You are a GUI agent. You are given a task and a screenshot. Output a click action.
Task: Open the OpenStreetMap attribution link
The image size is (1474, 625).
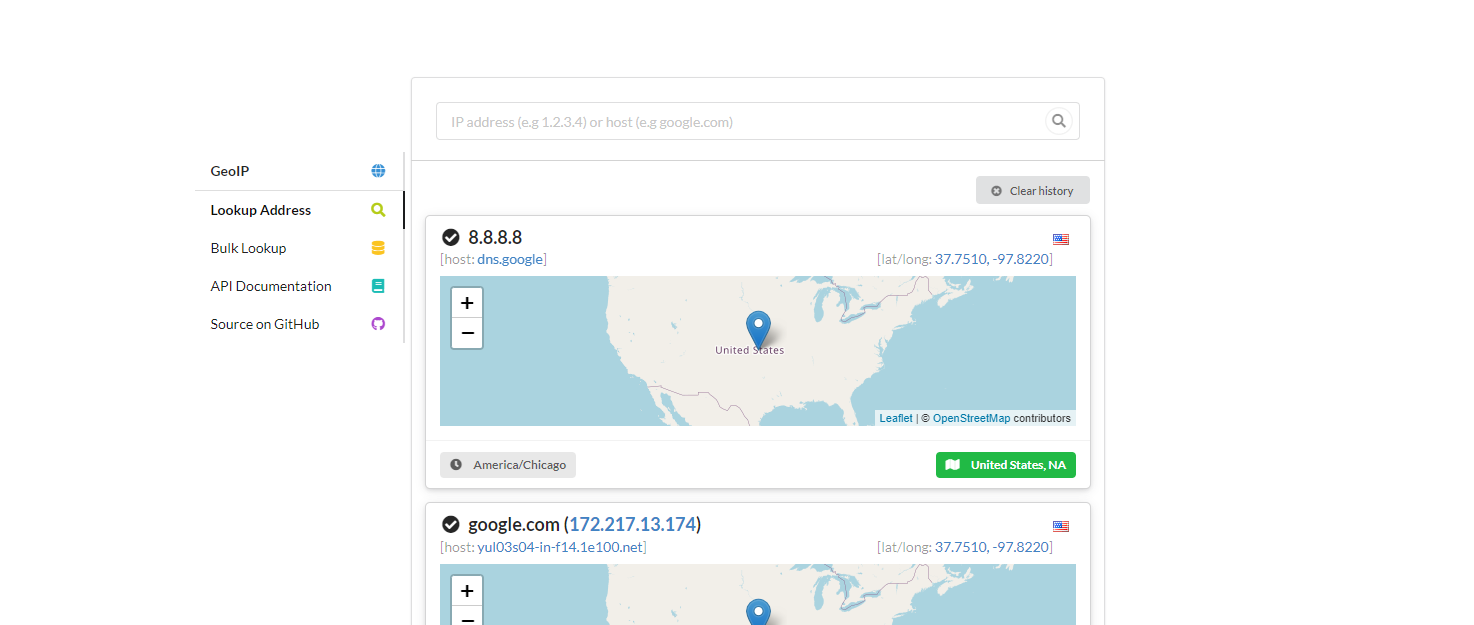click(971, 418)
